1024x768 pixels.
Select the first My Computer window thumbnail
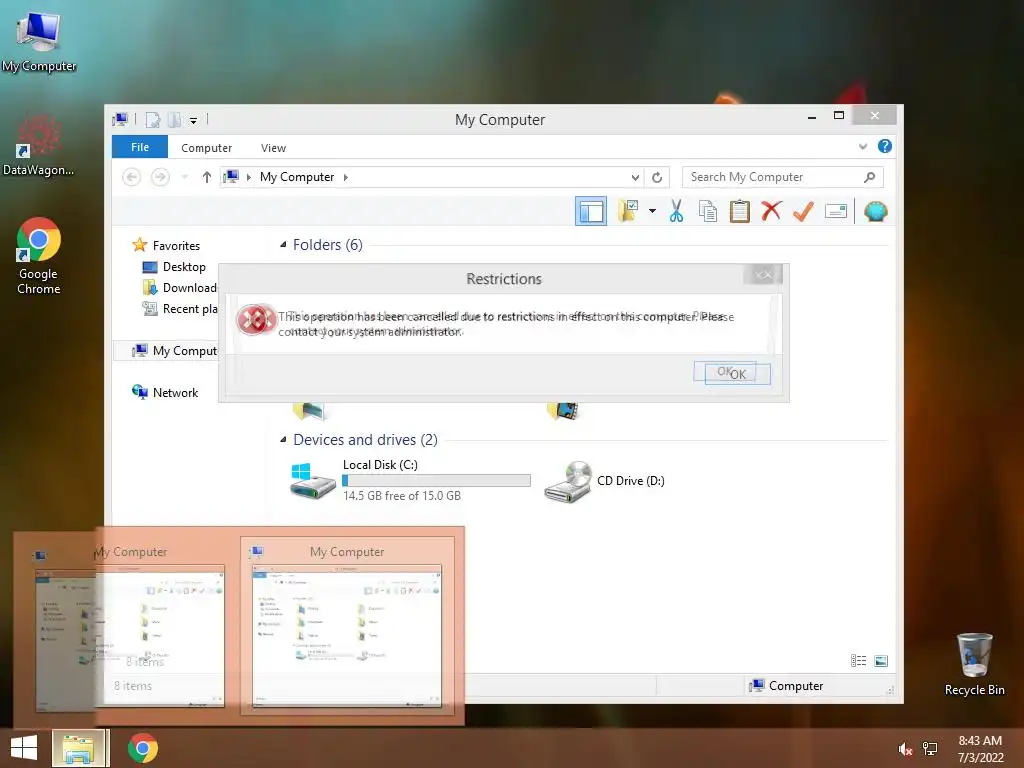pos(129,626)
